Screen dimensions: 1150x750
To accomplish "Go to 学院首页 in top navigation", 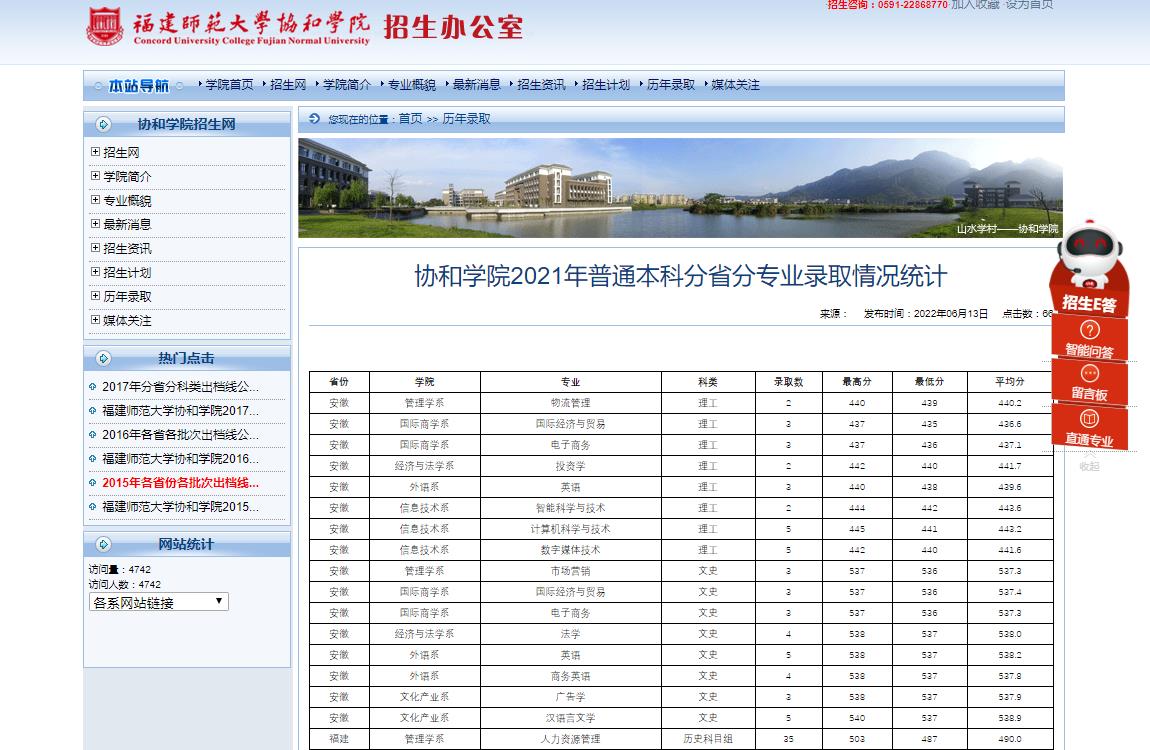I will (230, 85).
